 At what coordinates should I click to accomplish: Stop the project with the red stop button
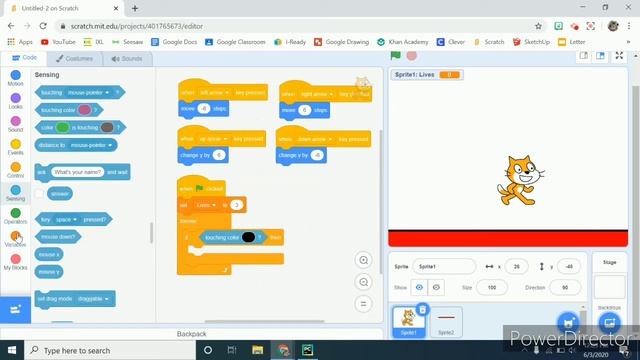click(x=411, y=56)
